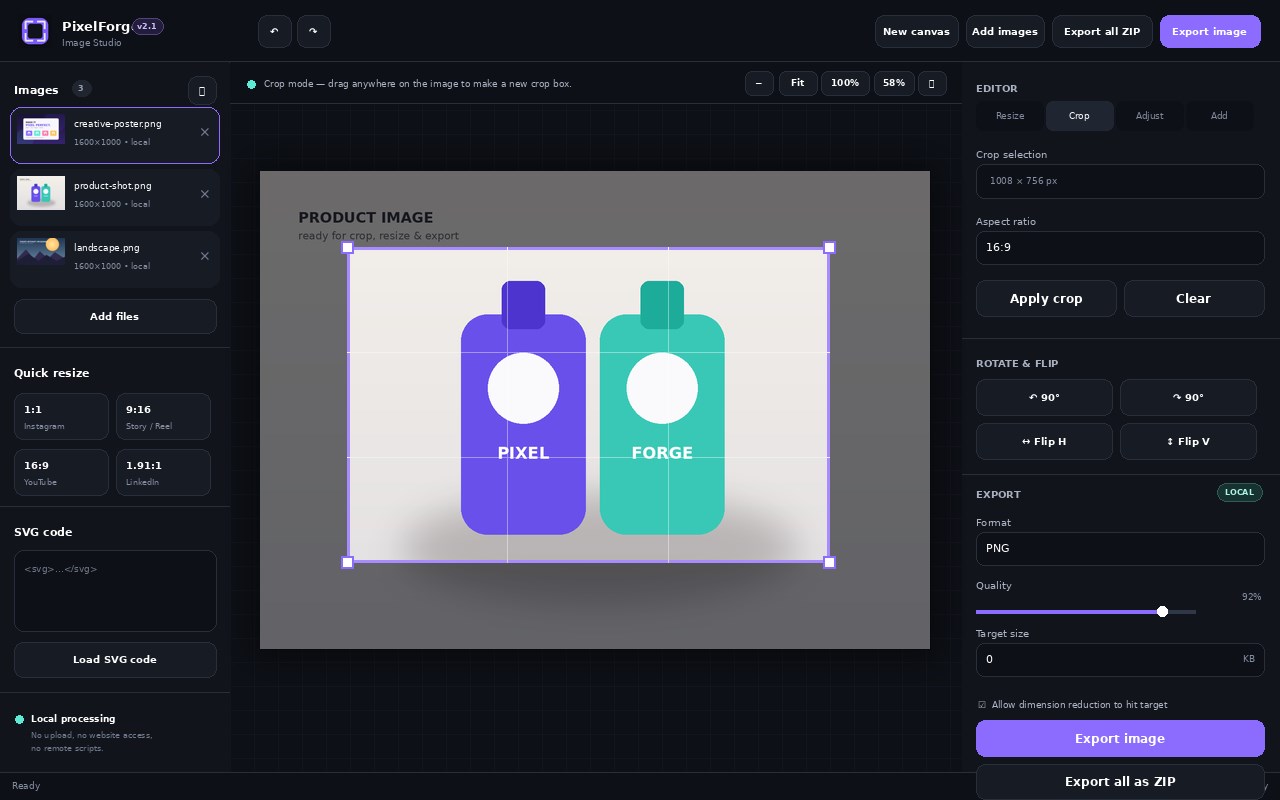Image resolution: width=1280 pixels, height=800 pixels.
Task: Click the redo arrow button
Action: [x=313, y=31]
